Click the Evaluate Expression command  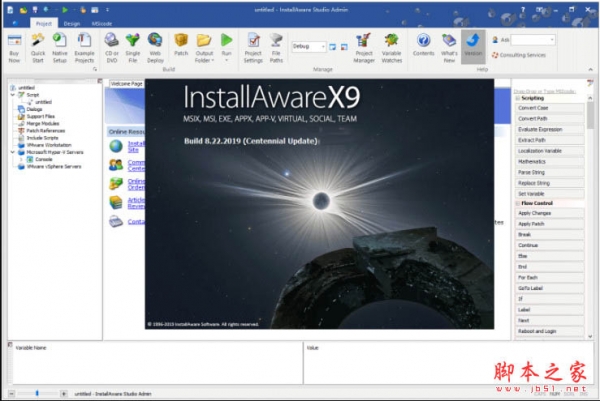click(549, 129)
